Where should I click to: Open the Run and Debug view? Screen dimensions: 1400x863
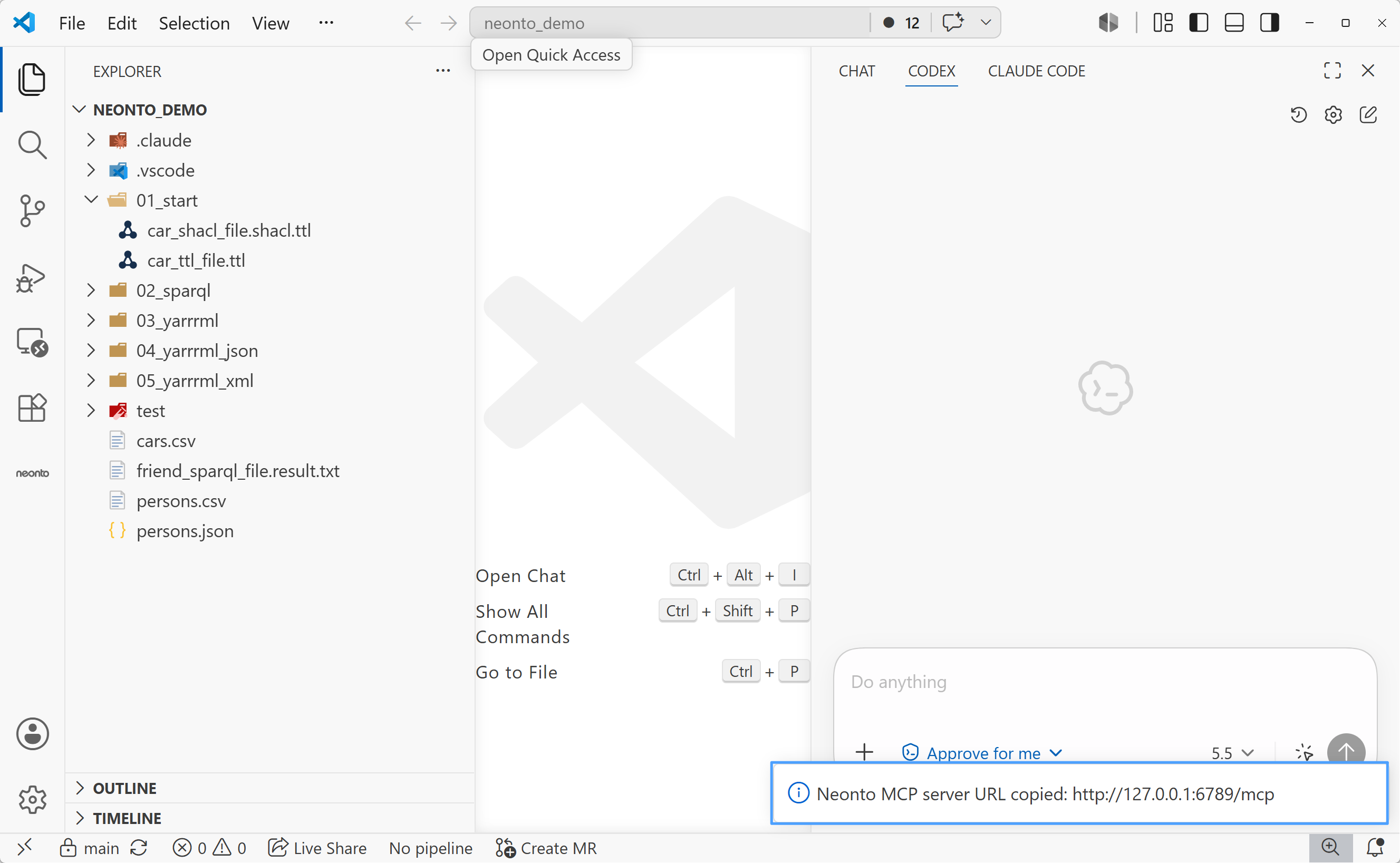(31, 278)
